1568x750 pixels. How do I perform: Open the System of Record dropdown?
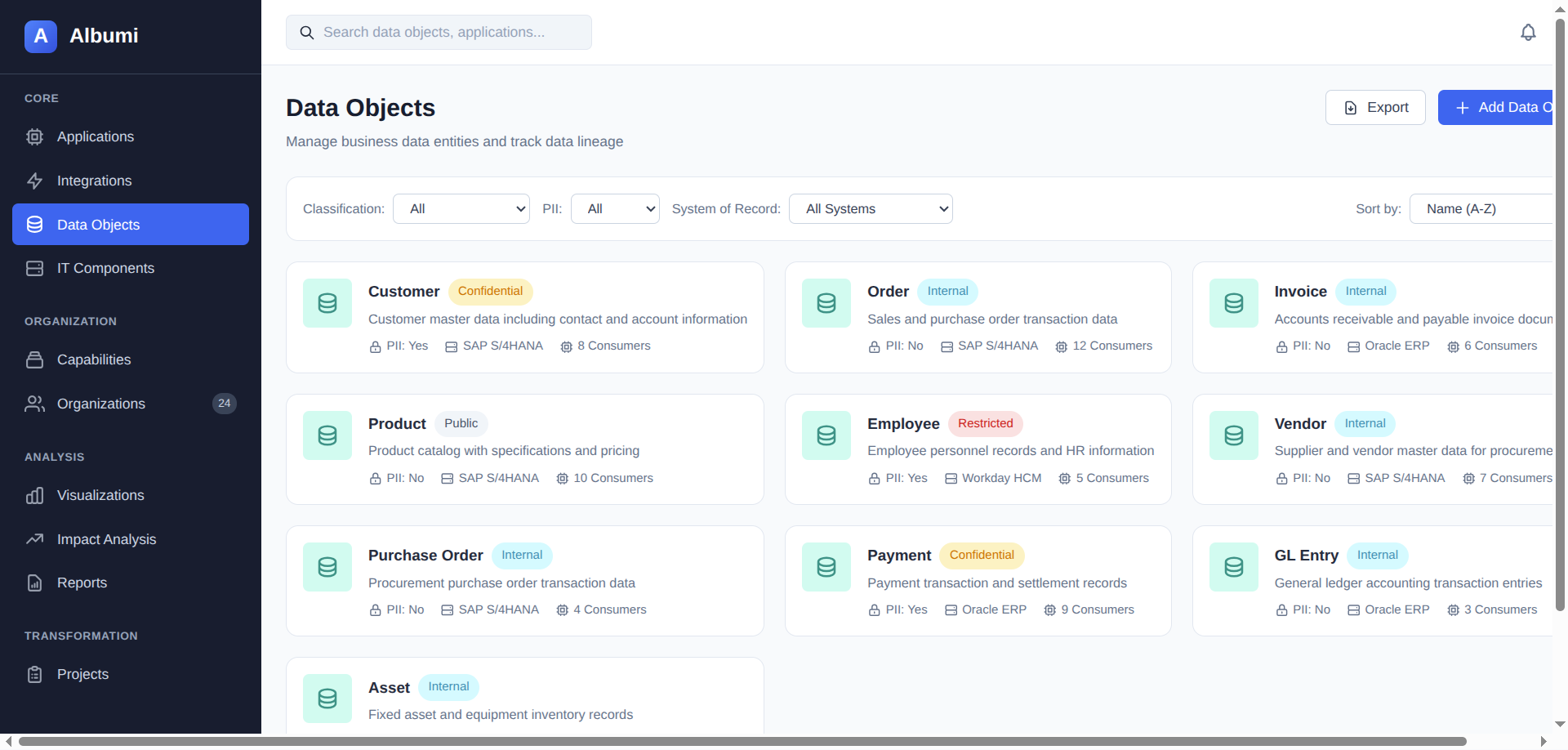(x=871, y=209)
